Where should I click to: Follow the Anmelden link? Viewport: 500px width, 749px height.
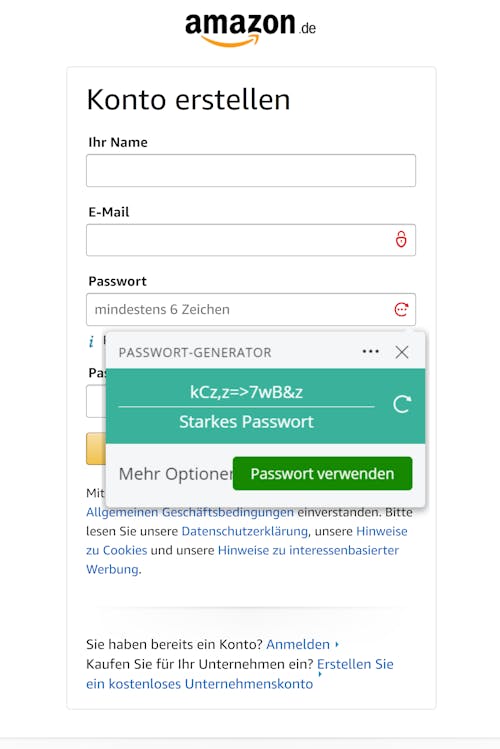pos(298,644)
